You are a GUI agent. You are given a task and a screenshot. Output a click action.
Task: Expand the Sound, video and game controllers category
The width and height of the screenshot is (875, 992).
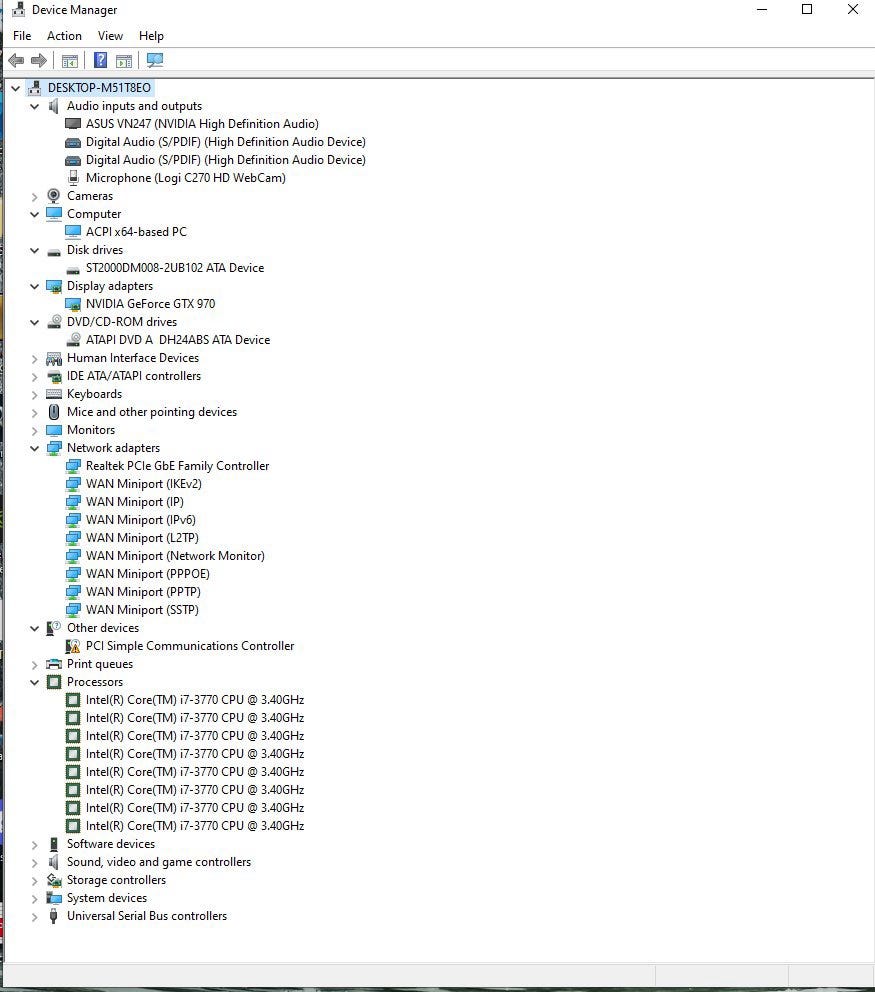click(x=35, y=862)
